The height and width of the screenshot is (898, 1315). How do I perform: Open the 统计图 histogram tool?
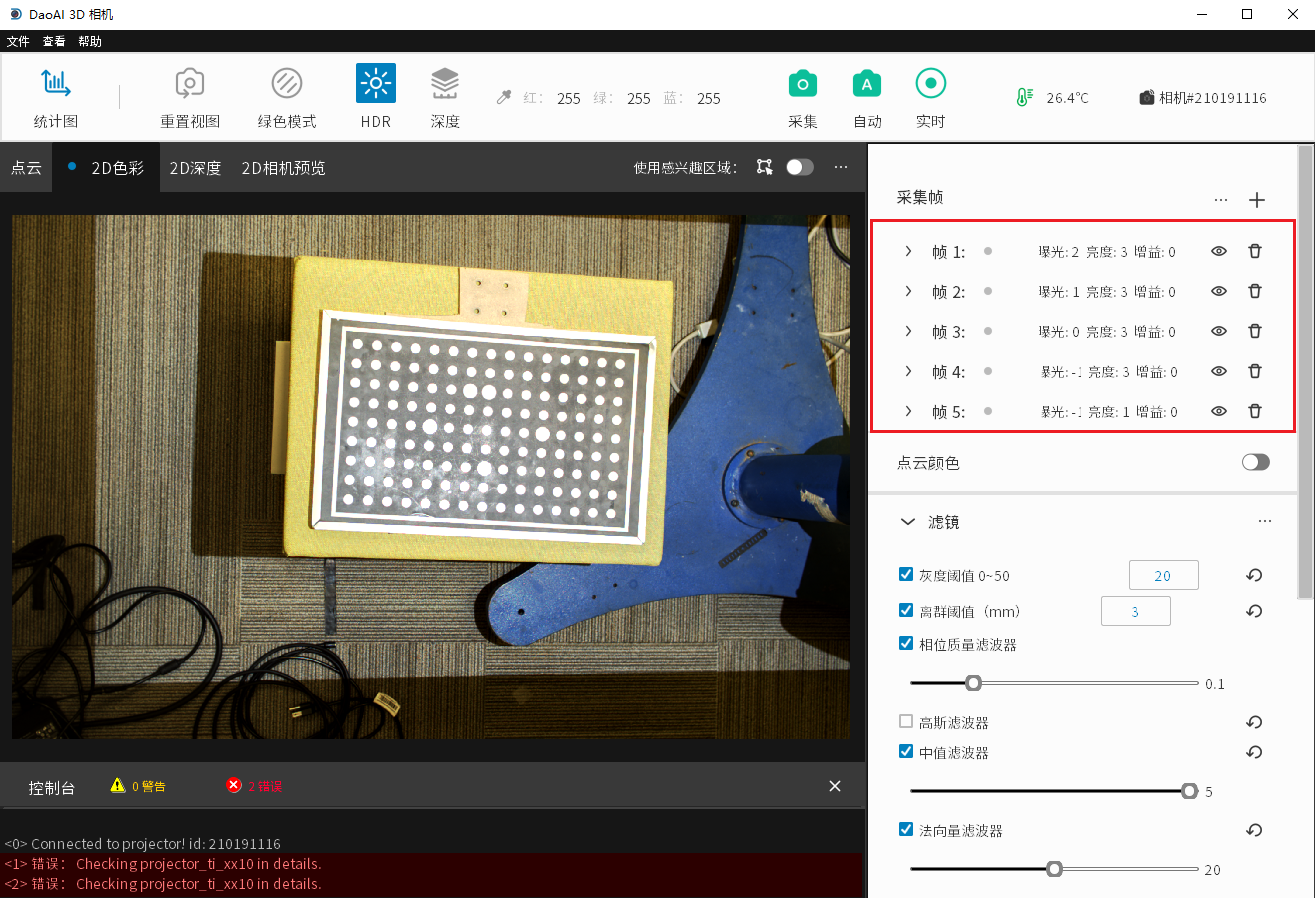(x=55, y=84)
